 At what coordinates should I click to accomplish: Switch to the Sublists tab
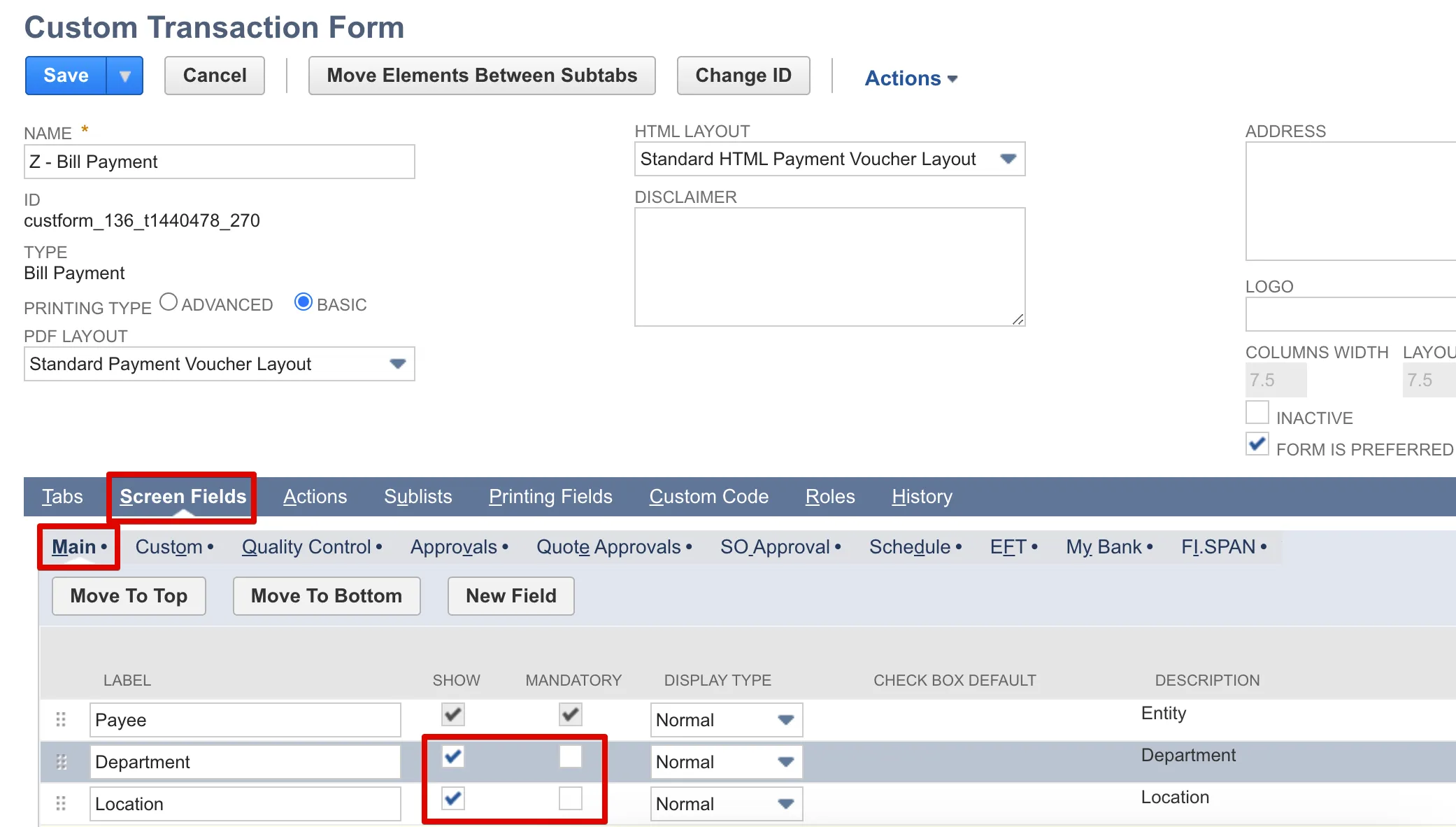pyautogui.click(x=417, y=497)
